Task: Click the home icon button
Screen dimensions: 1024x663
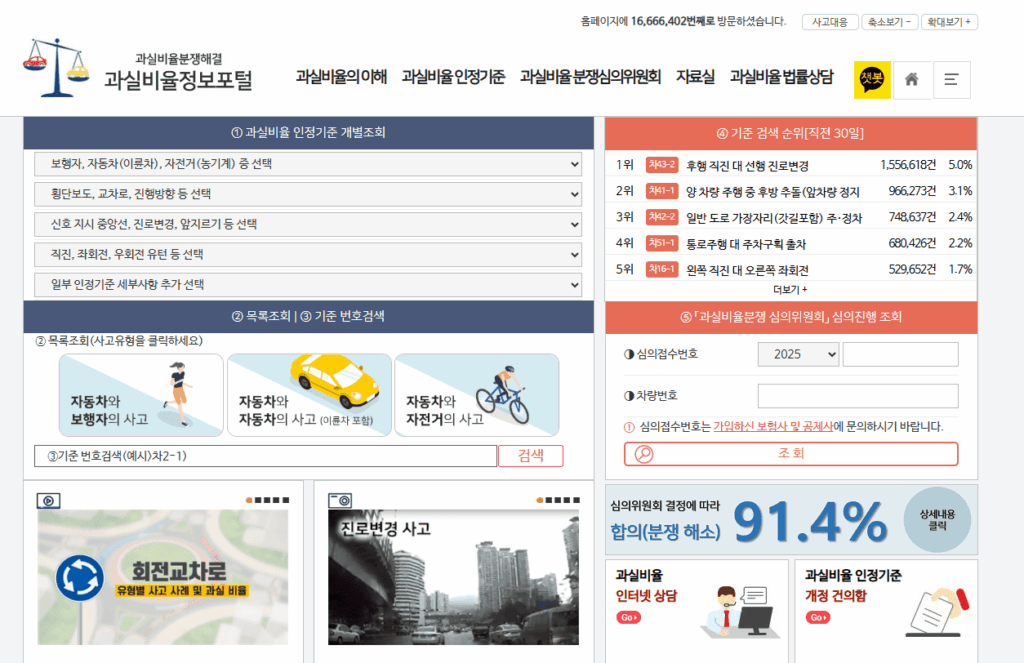Action: [911, 80]
